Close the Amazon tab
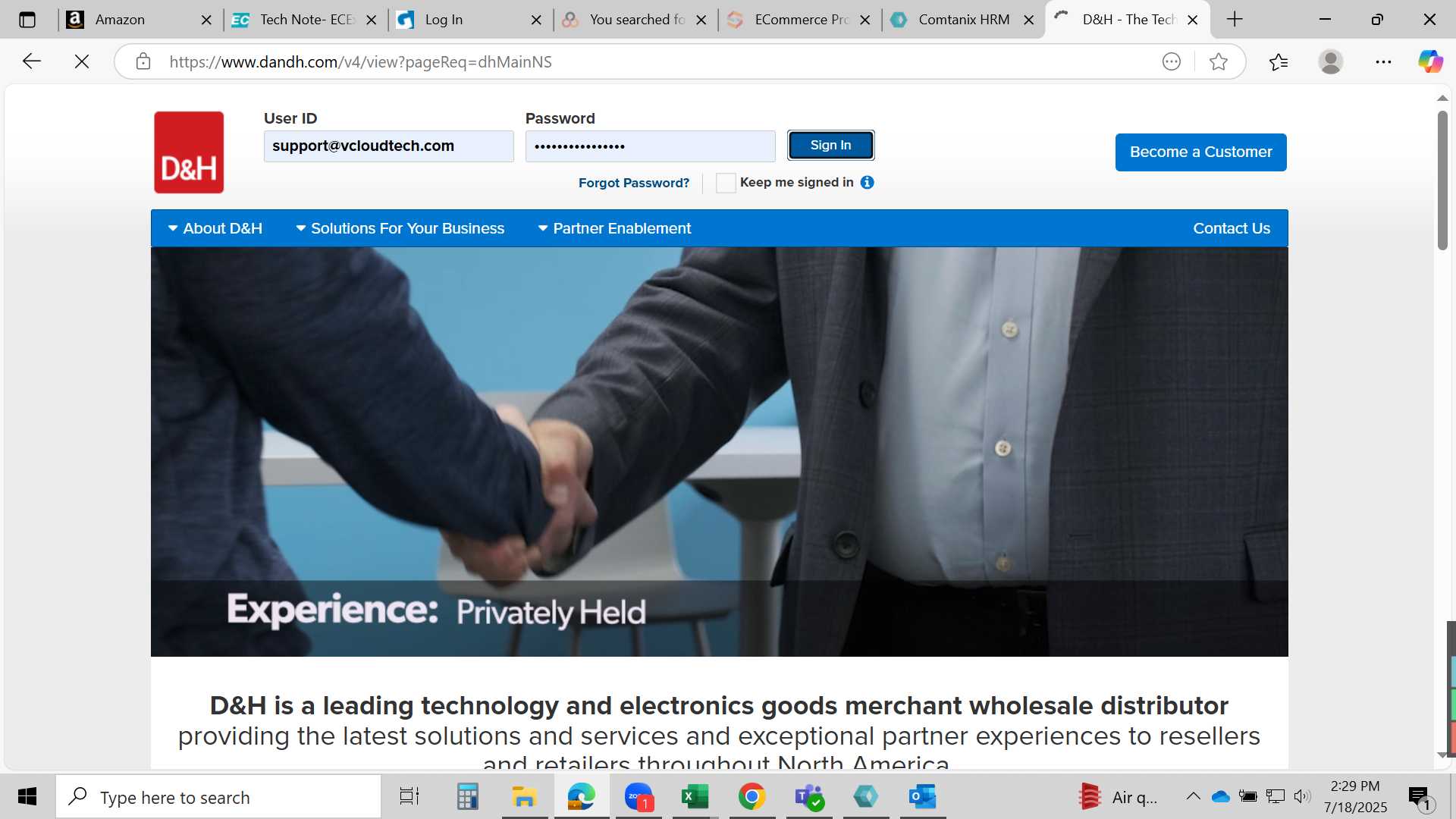 coord(206,20)
